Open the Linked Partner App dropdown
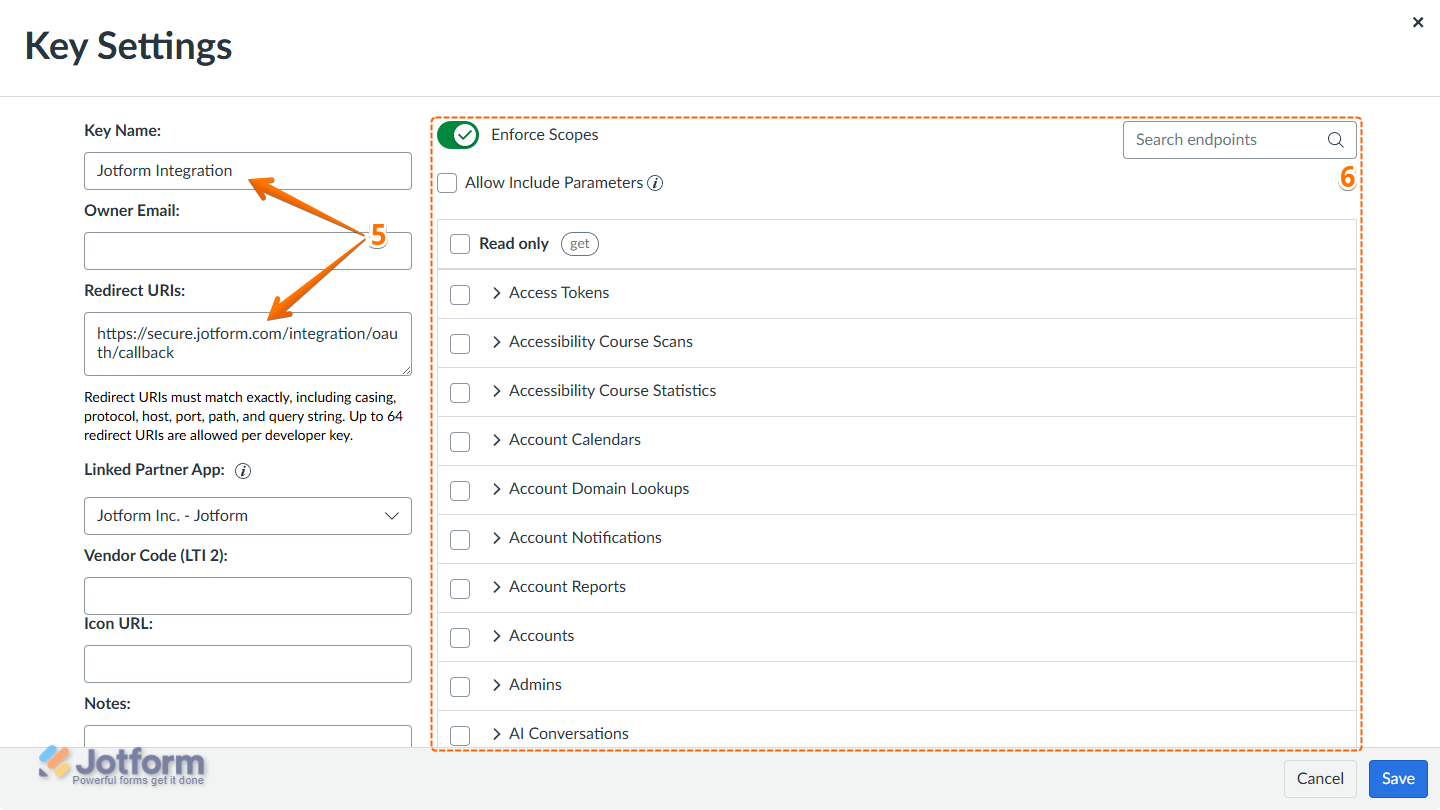Viewport: 1440px width, 810px height. pyautogui.click(x=248, y=516)
